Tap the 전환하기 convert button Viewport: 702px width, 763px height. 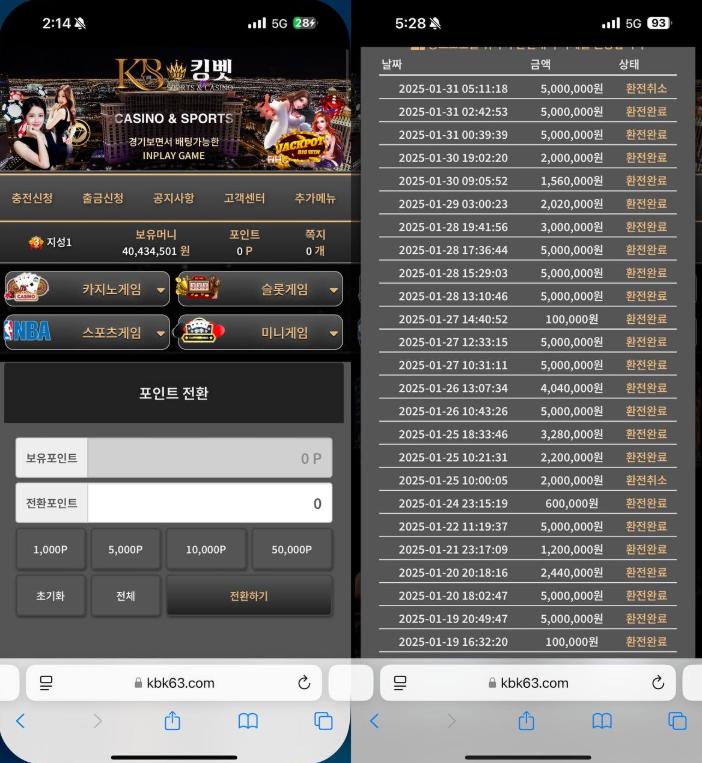click(x=249, y=596)
